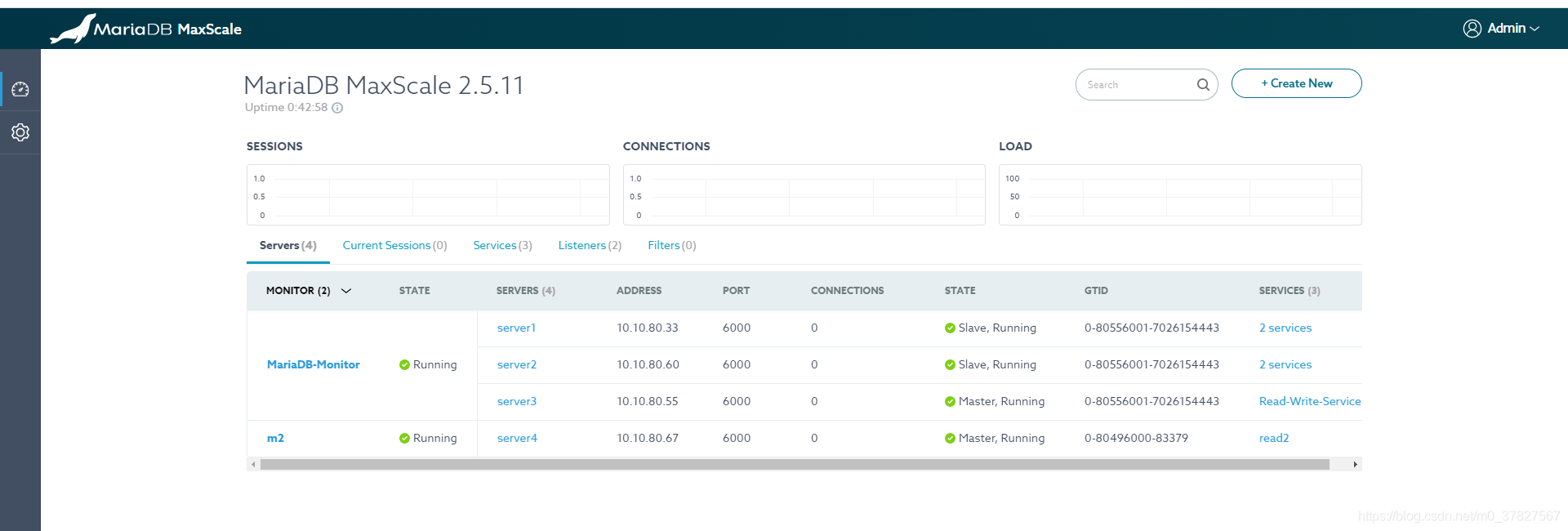
Task: Open the Read-Write-Service link
Action: (1309, 402)
